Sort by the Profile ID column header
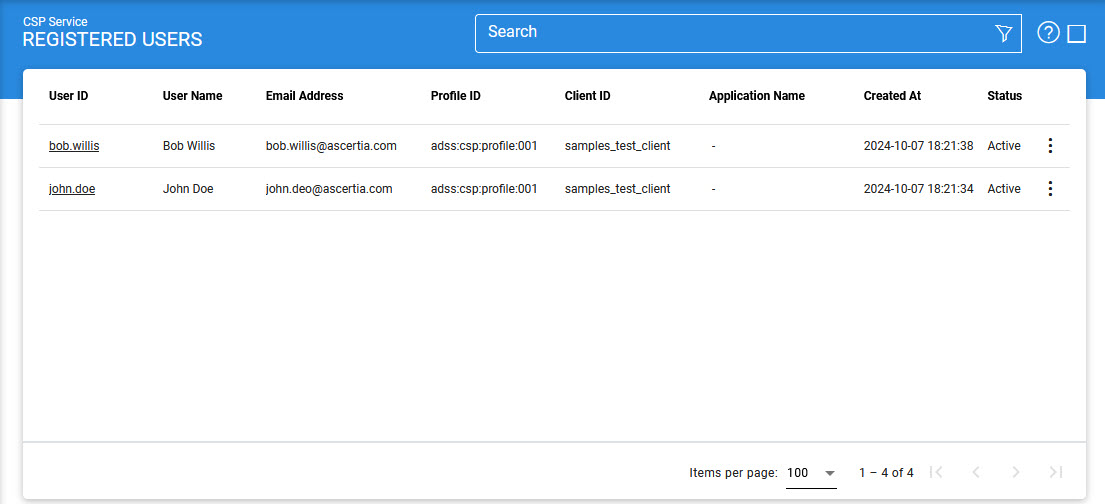Viewport: 1105px width, 504px height. [455, 96]
